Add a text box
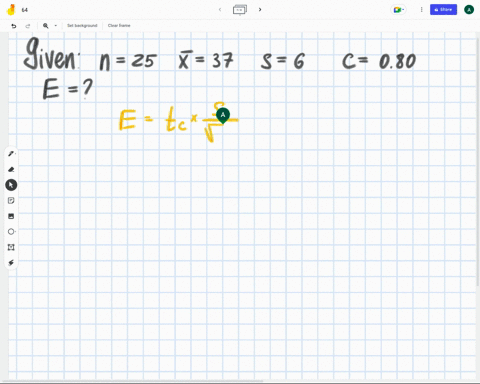This screenshot has height=384, width=480. point(11,247)
